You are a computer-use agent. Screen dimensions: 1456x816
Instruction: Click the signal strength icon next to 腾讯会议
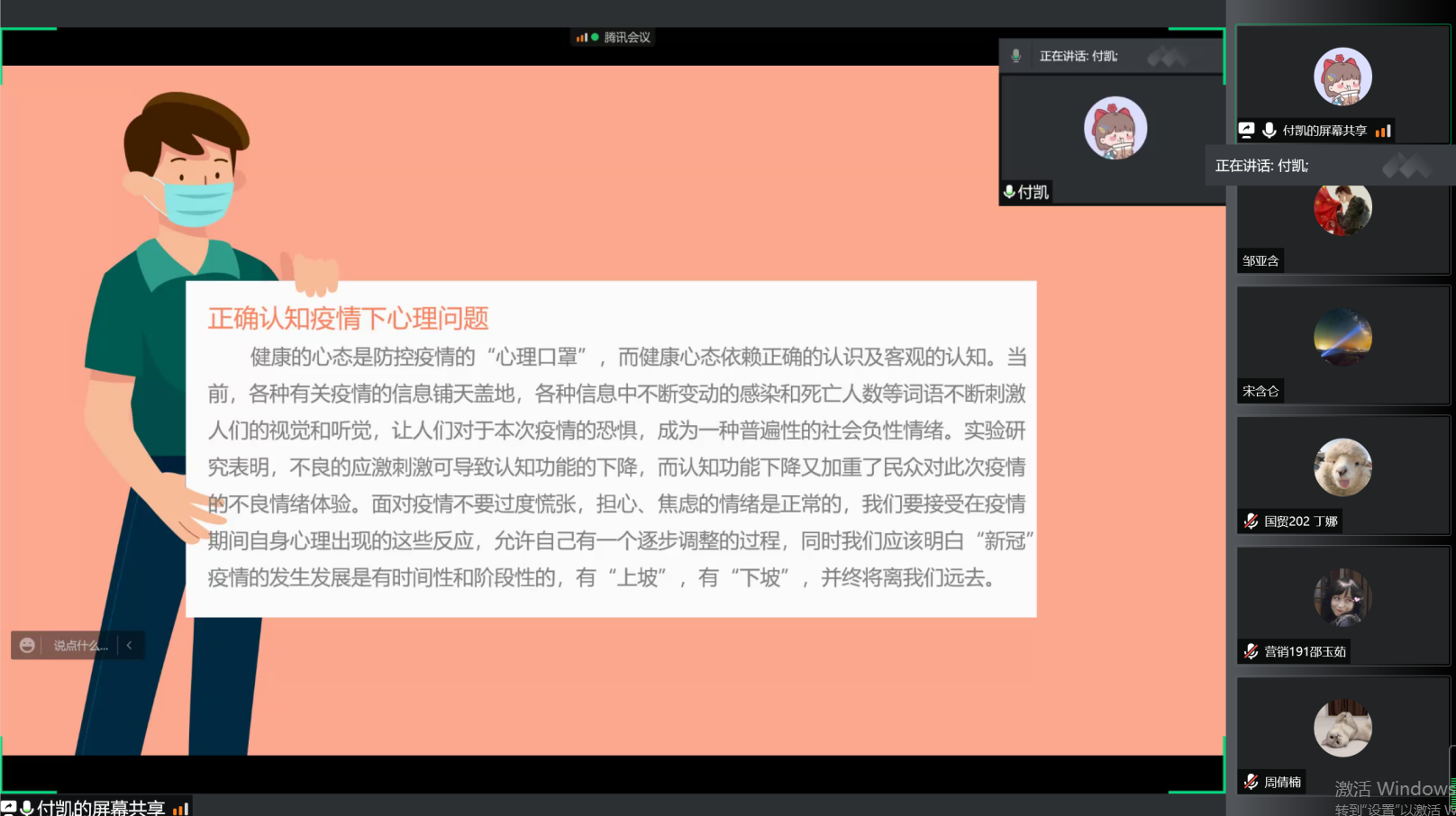582,38
